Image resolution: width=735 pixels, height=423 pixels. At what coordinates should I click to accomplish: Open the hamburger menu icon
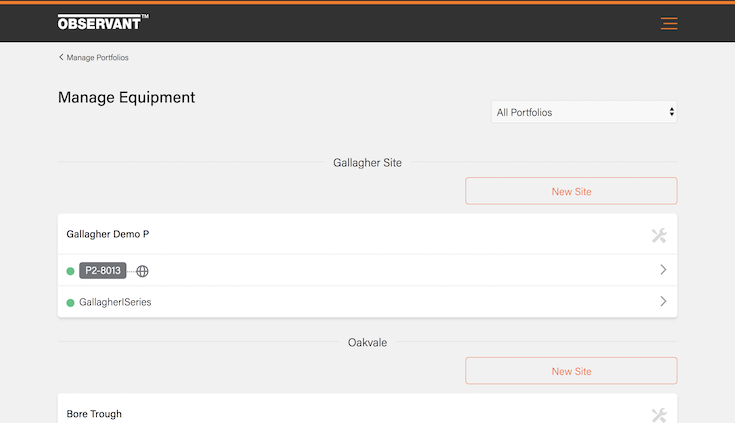(669, 23)
